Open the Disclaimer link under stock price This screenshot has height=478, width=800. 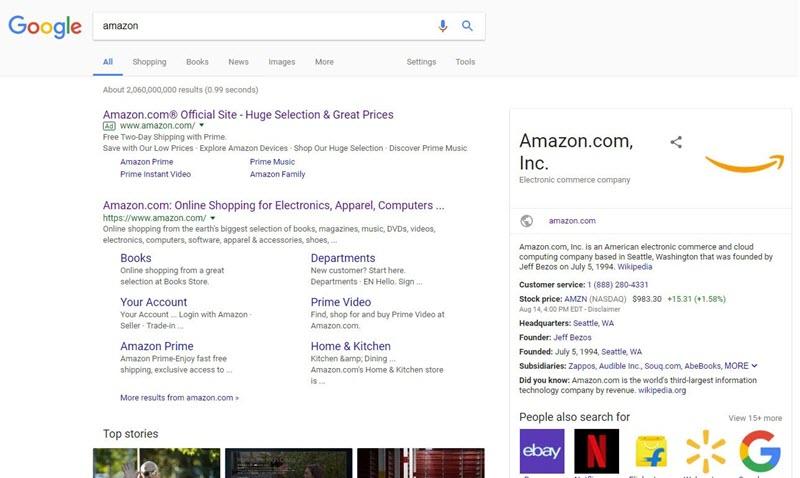pyautogui.click(x=604, y=309)
